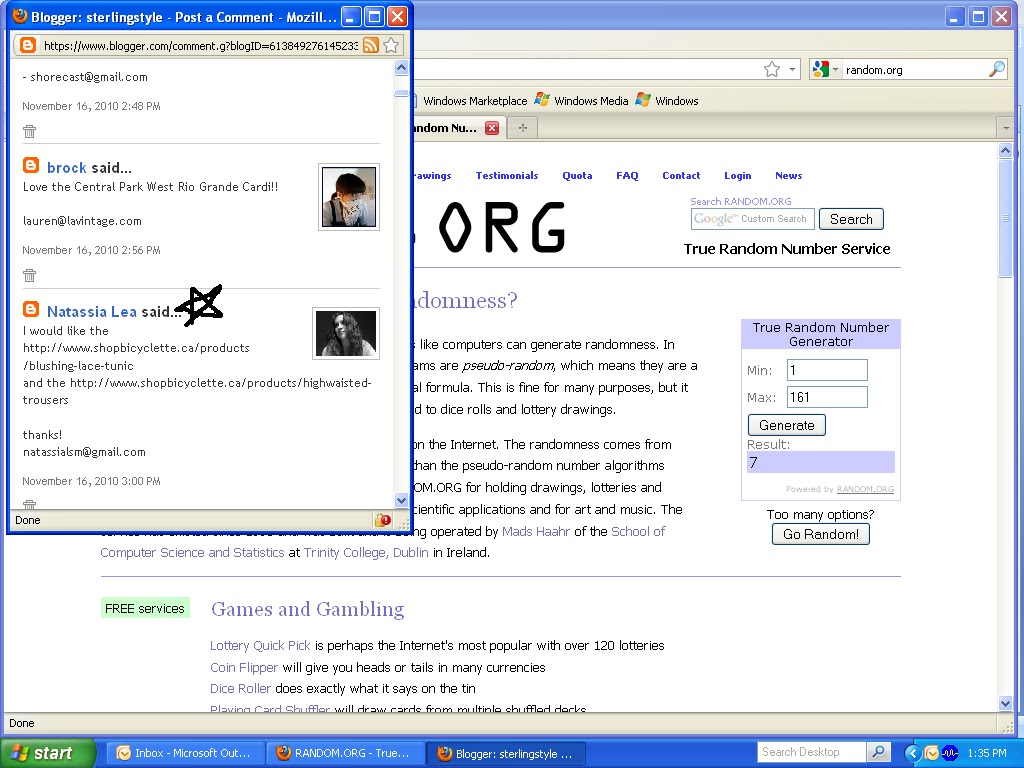Viewport: 1024px width, 768px height.
Task: Click the Outlook icon in system tray
Action: click(931, 754)
